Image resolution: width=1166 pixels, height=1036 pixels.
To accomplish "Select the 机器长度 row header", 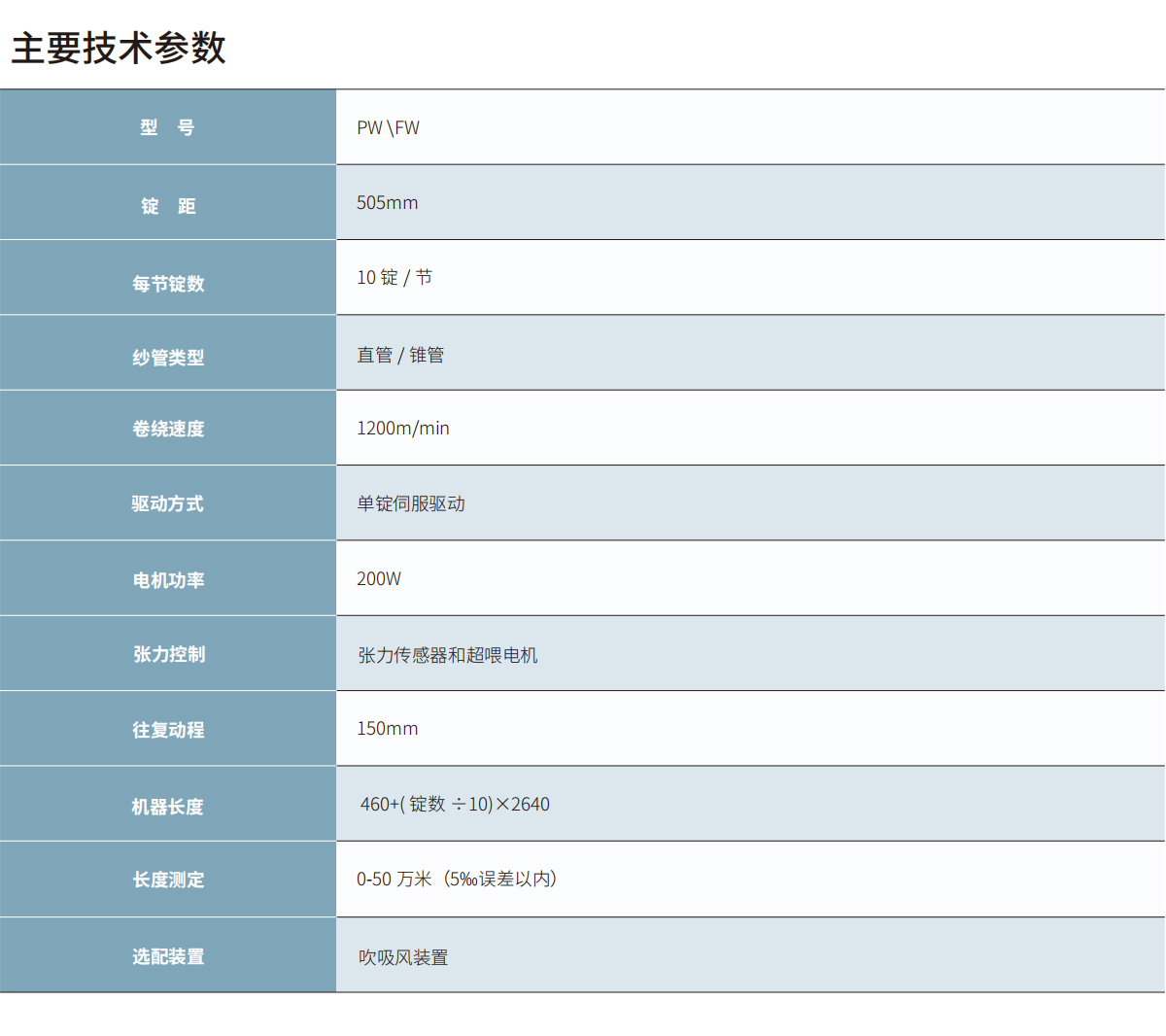I will (x=167, y=804).
